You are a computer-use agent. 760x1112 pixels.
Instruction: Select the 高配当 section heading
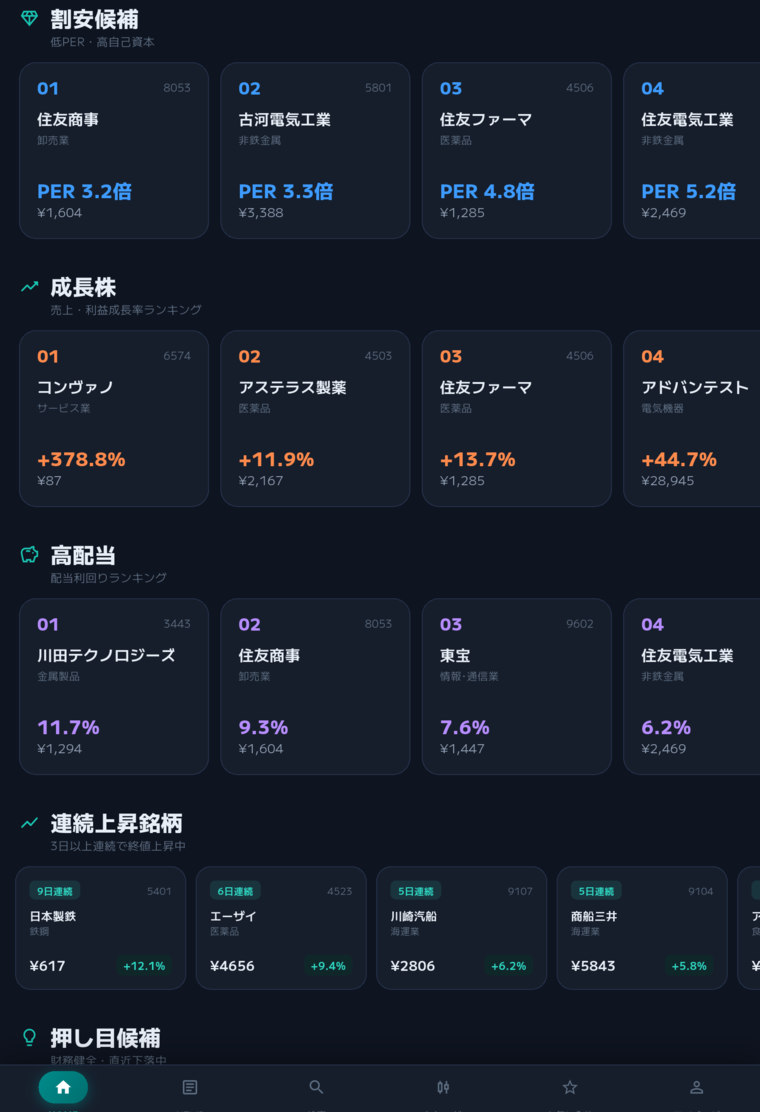(83, 555)
